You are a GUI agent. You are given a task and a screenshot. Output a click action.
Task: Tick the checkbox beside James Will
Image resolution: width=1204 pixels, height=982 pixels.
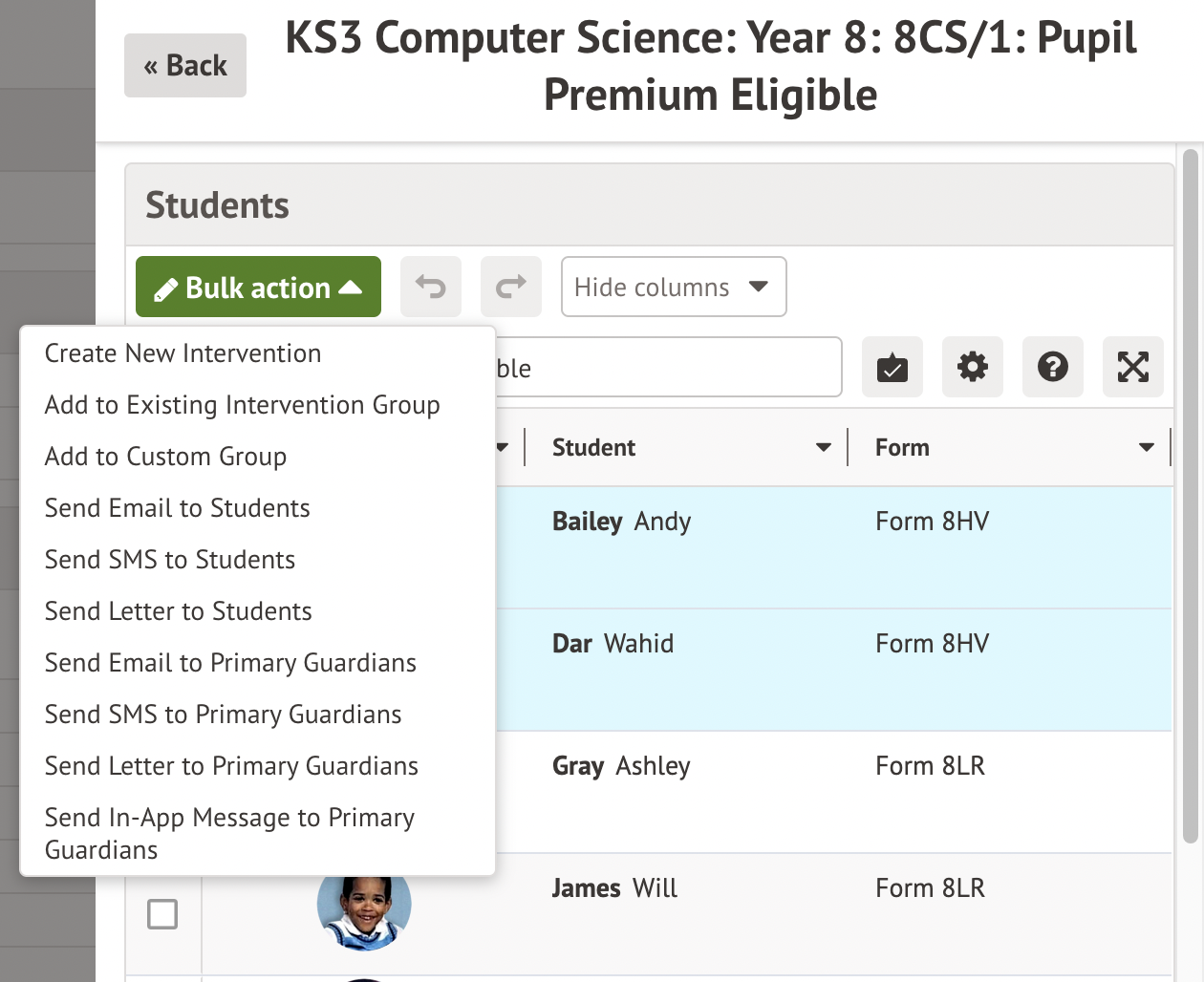(x=162, y=914)
